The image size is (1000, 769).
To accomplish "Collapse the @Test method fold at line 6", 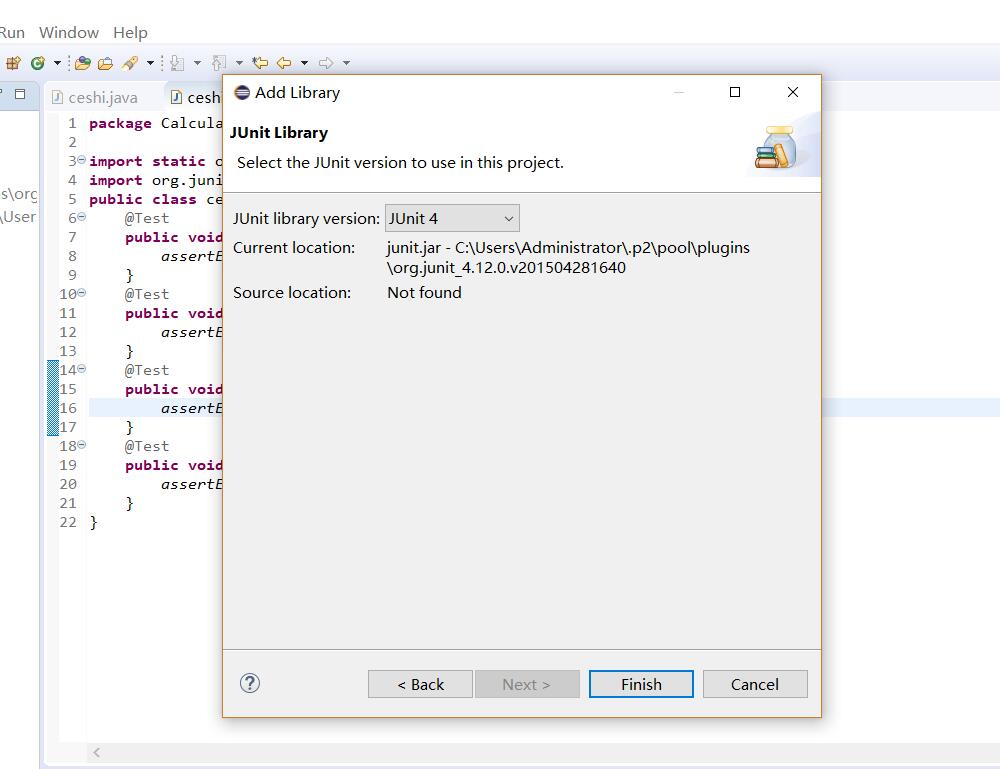I will 82,217.
